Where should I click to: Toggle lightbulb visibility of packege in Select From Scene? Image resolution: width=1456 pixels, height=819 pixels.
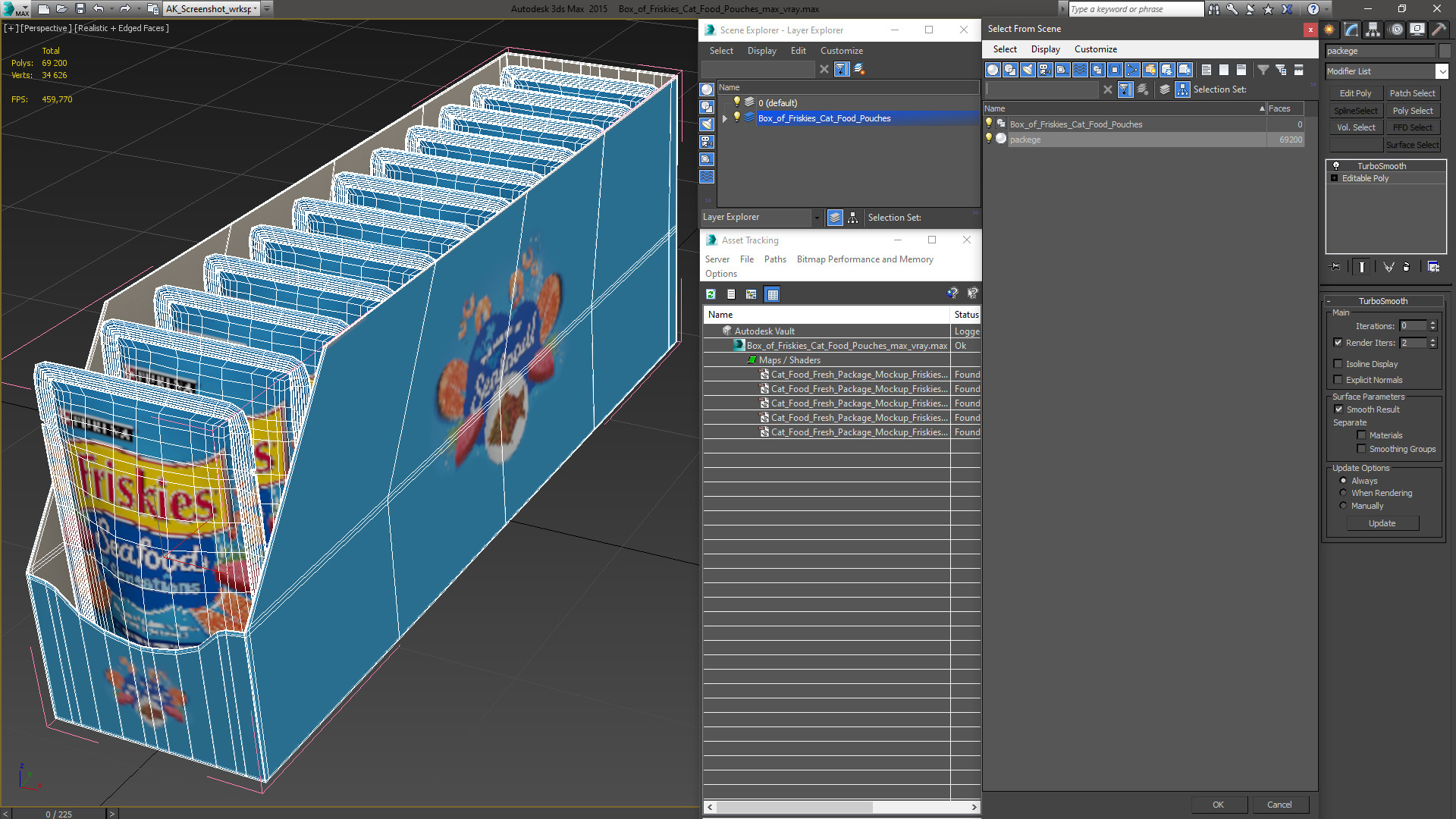point(989,139)
